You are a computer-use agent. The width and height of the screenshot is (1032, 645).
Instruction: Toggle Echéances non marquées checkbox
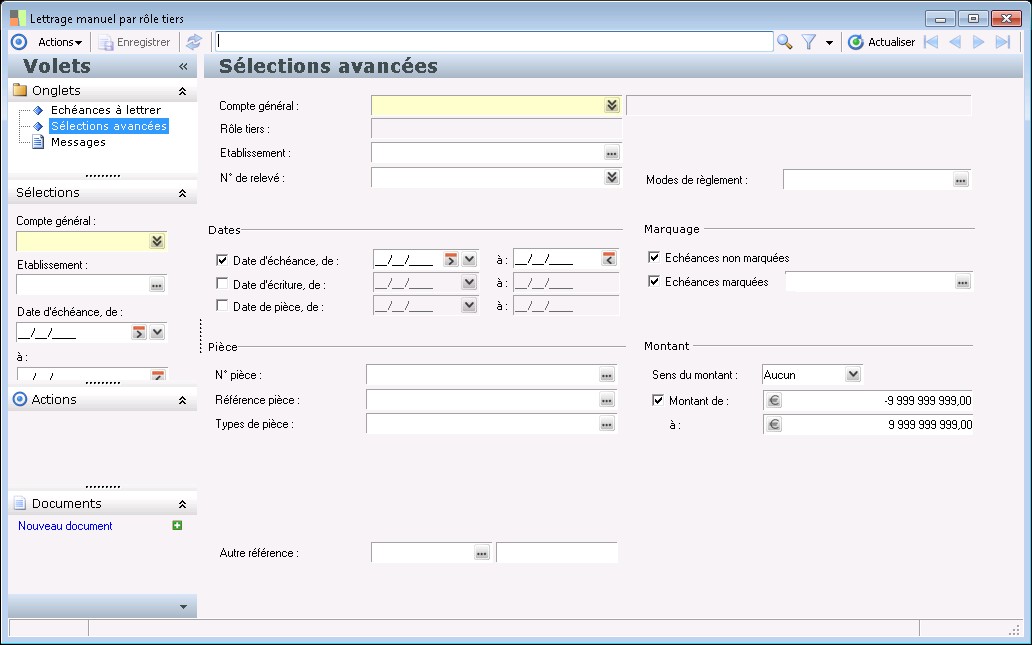pos(655,258)
